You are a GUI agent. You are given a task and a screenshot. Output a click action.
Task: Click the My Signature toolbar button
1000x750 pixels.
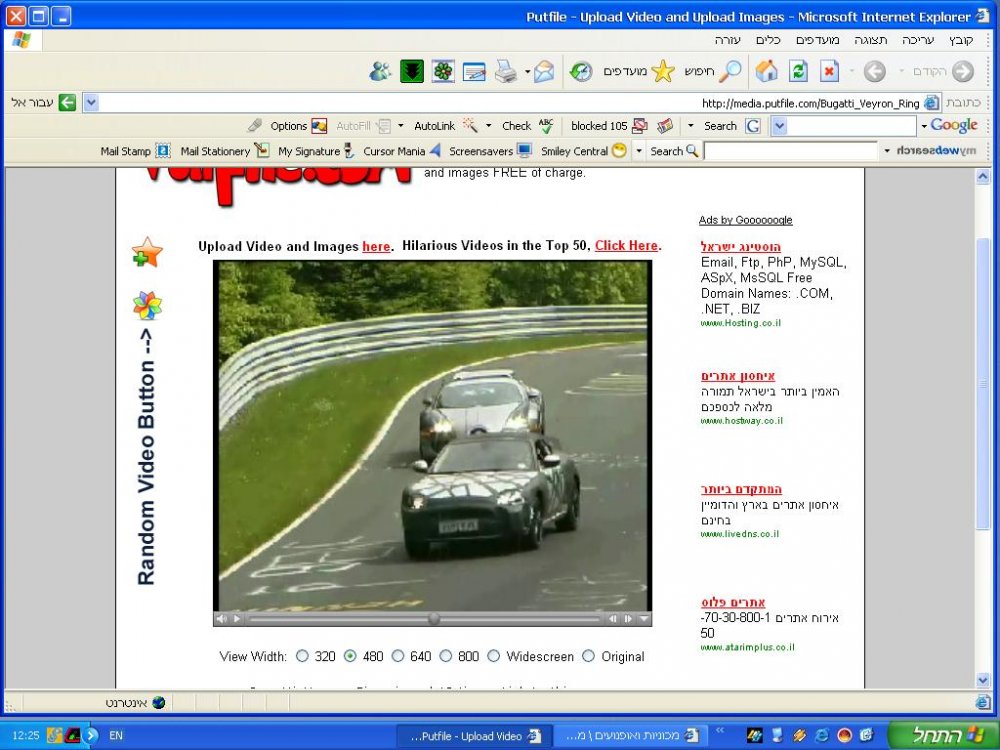[316, 151]
